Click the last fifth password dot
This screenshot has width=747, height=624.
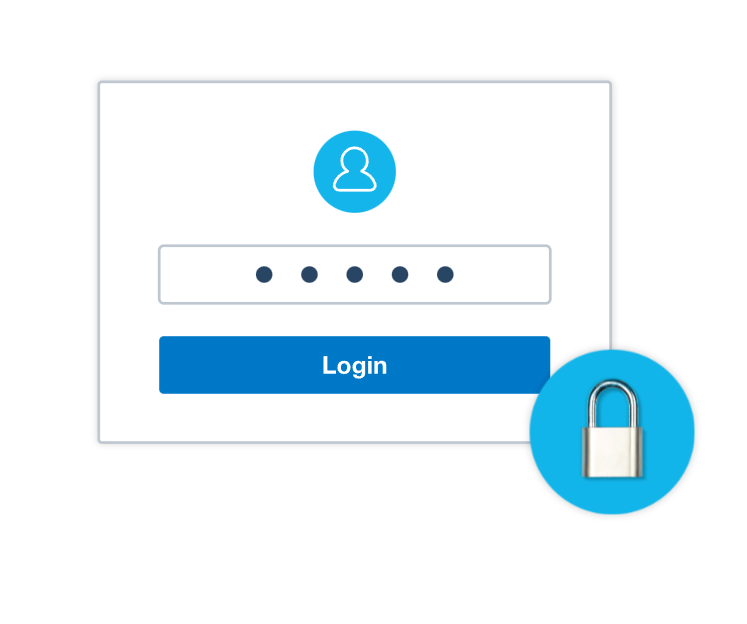coord(445,274)
